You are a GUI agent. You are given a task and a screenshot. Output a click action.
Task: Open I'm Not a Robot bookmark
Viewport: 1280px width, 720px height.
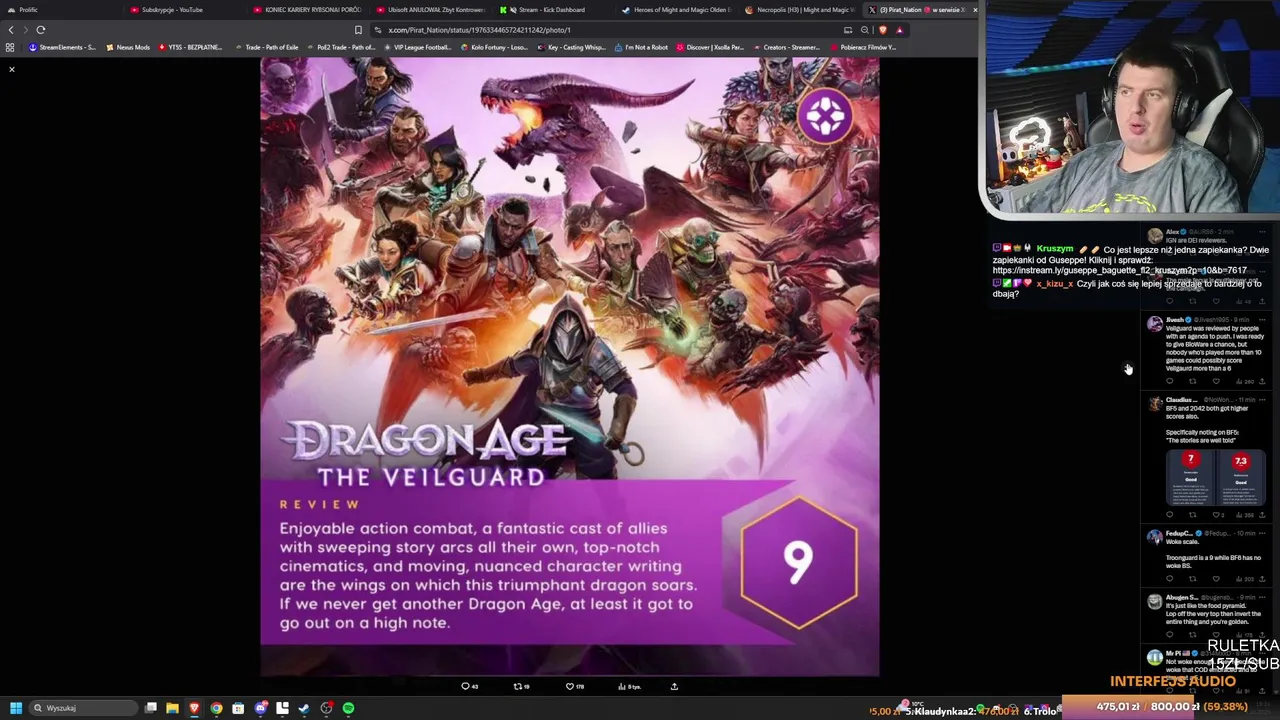[641, 47]
